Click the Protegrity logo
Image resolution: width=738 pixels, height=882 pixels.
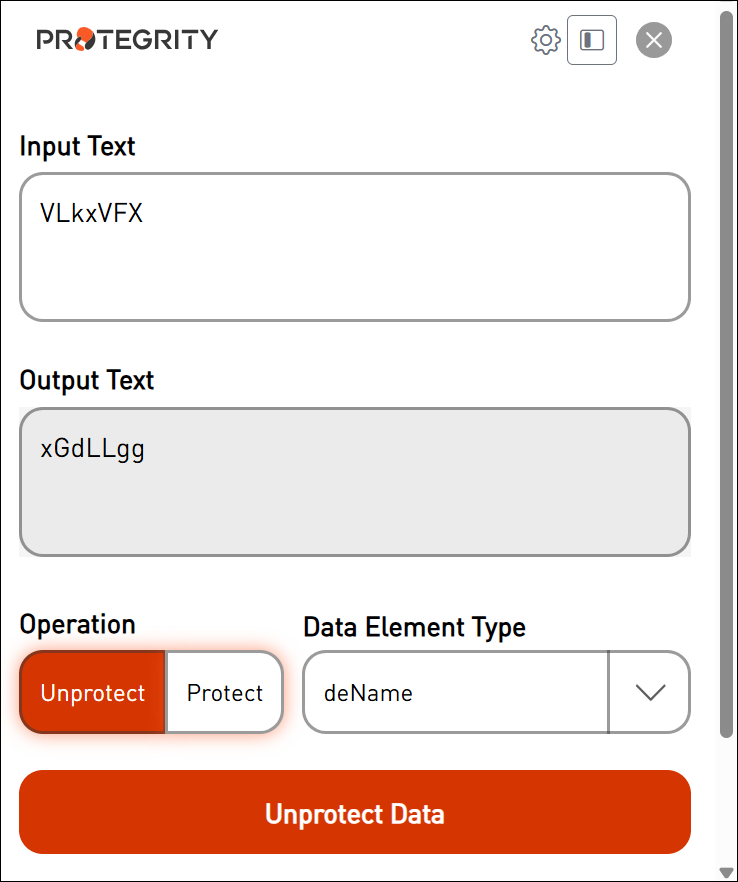(x=127, y=40)
